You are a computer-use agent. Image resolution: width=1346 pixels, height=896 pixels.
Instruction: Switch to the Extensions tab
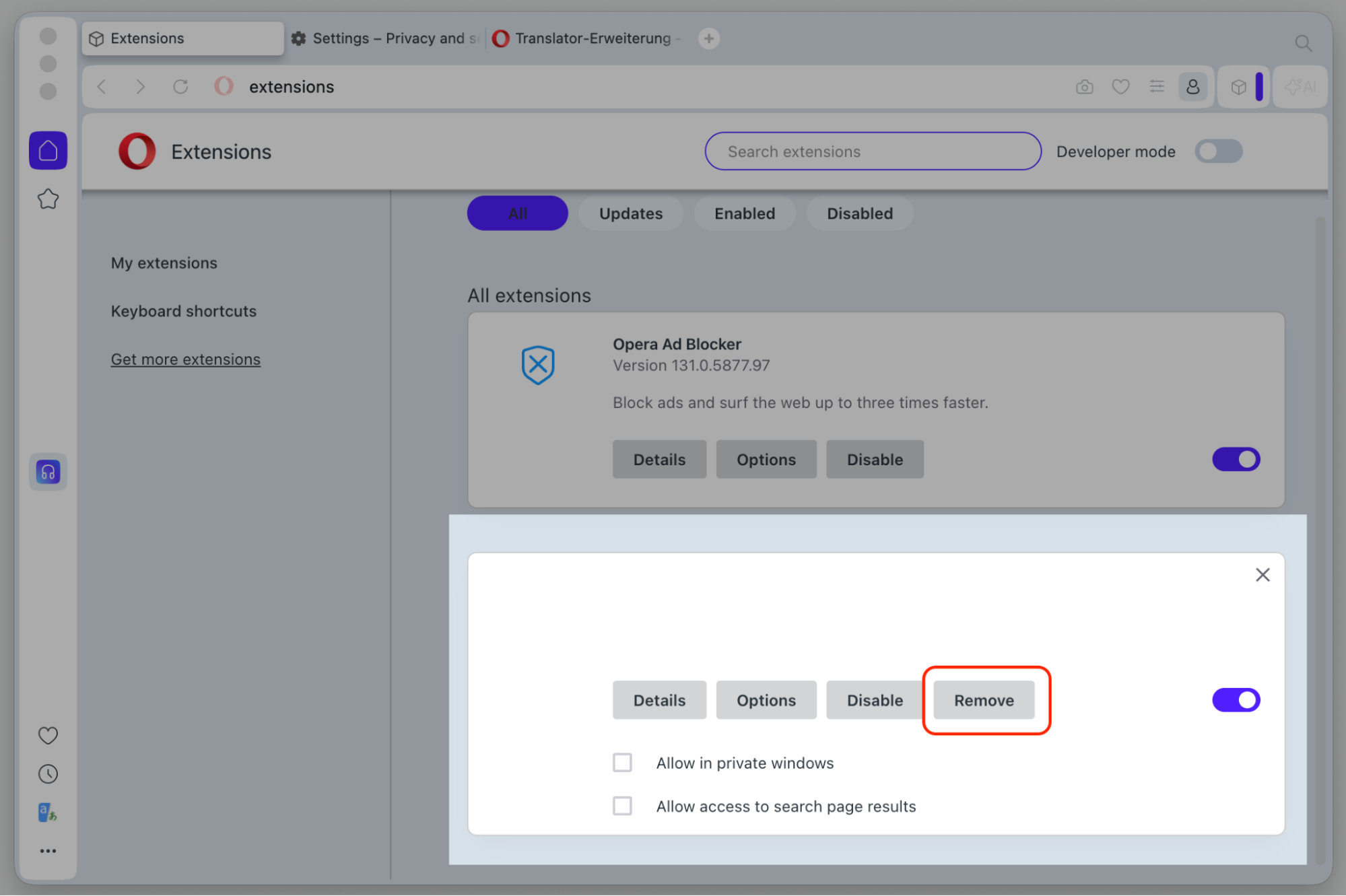click(182, 38)
